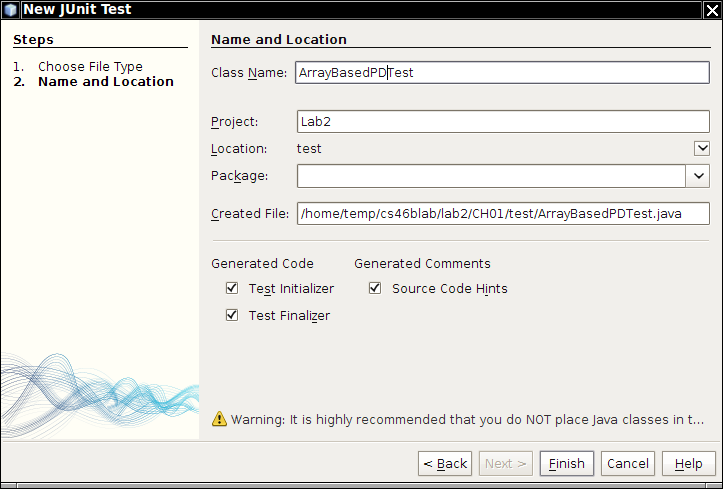
Task: Toggle the Test Initializer checkbox
Action: 232,288
